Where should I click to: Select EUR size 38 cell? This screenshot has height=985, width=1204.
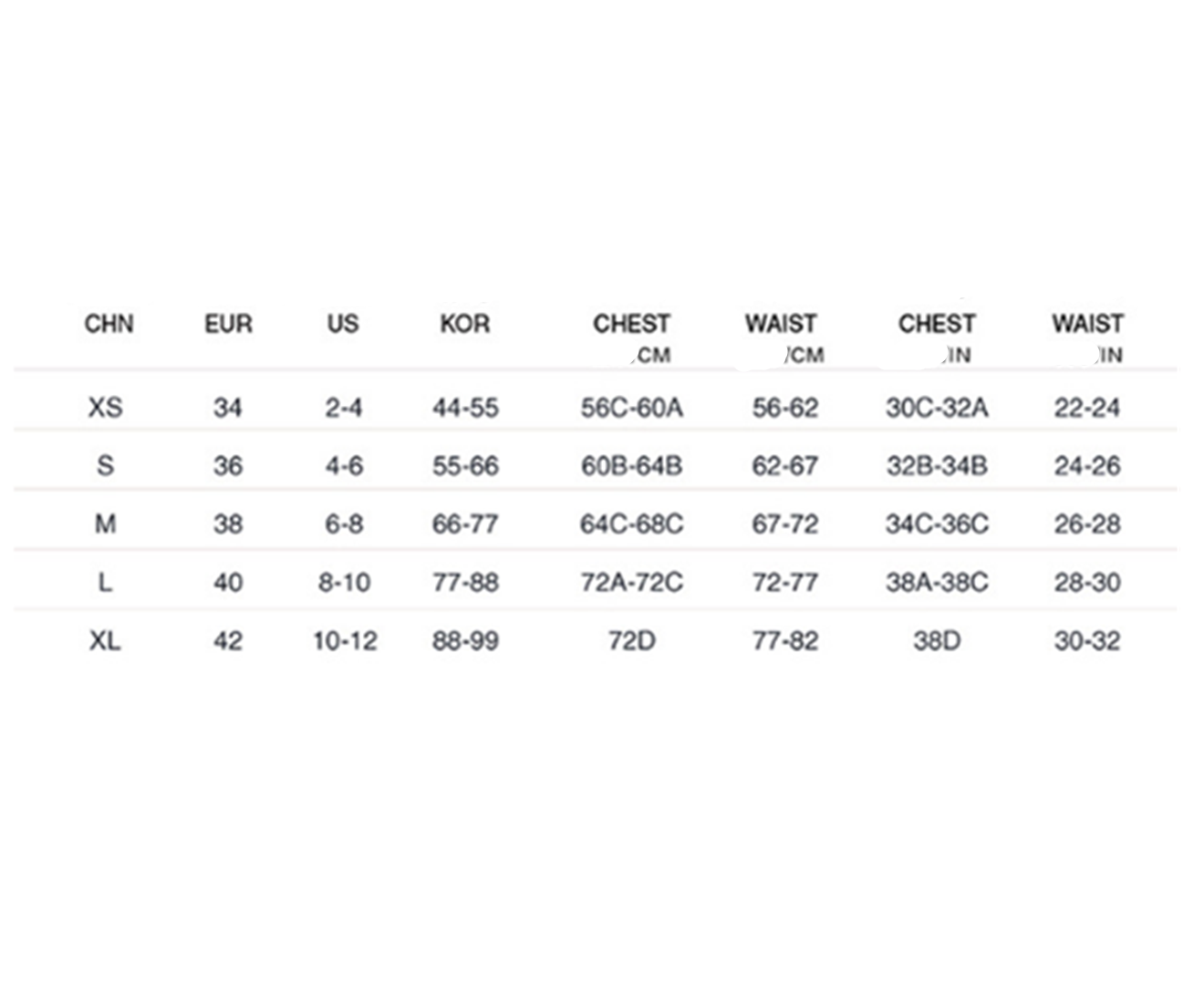click(228, 524)
